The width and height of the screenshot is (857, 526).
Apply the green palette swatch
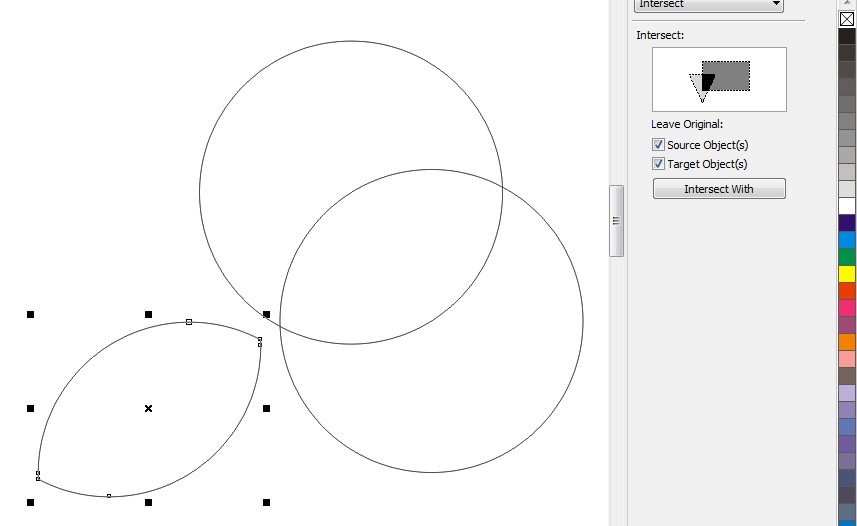click(847, 256)
